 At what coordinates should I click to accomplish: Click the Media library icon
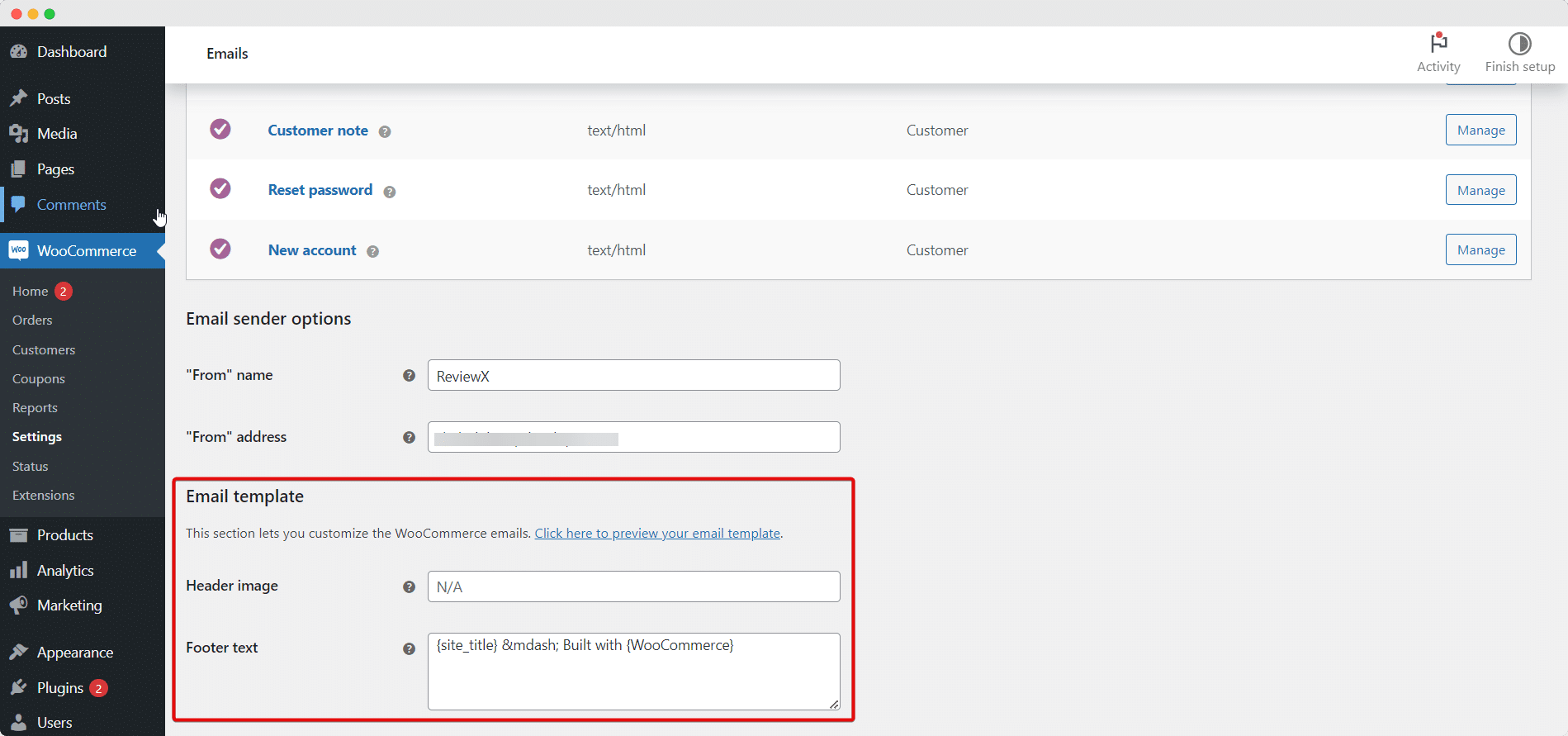pos(18,133)
